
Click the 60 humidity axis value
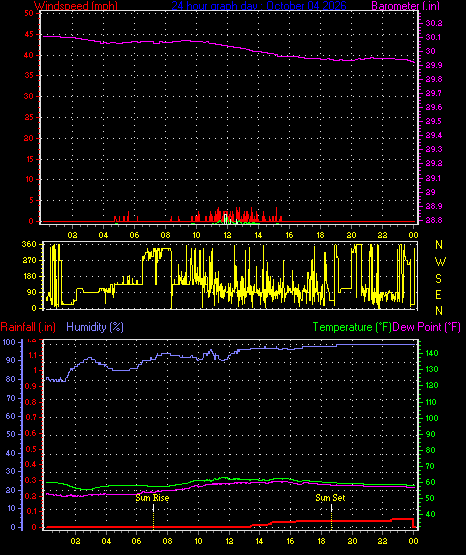[x=11, y=416]
